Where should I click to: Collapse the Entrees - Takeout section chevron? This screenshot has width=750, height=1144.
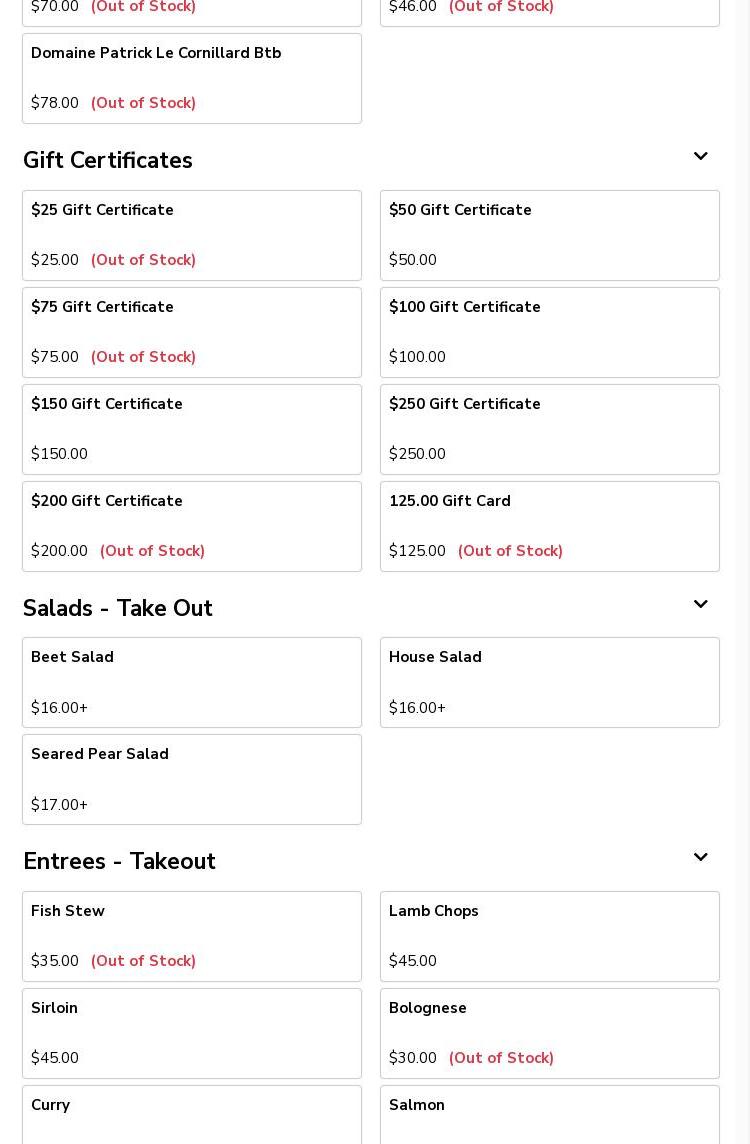[x=700, y=858]
